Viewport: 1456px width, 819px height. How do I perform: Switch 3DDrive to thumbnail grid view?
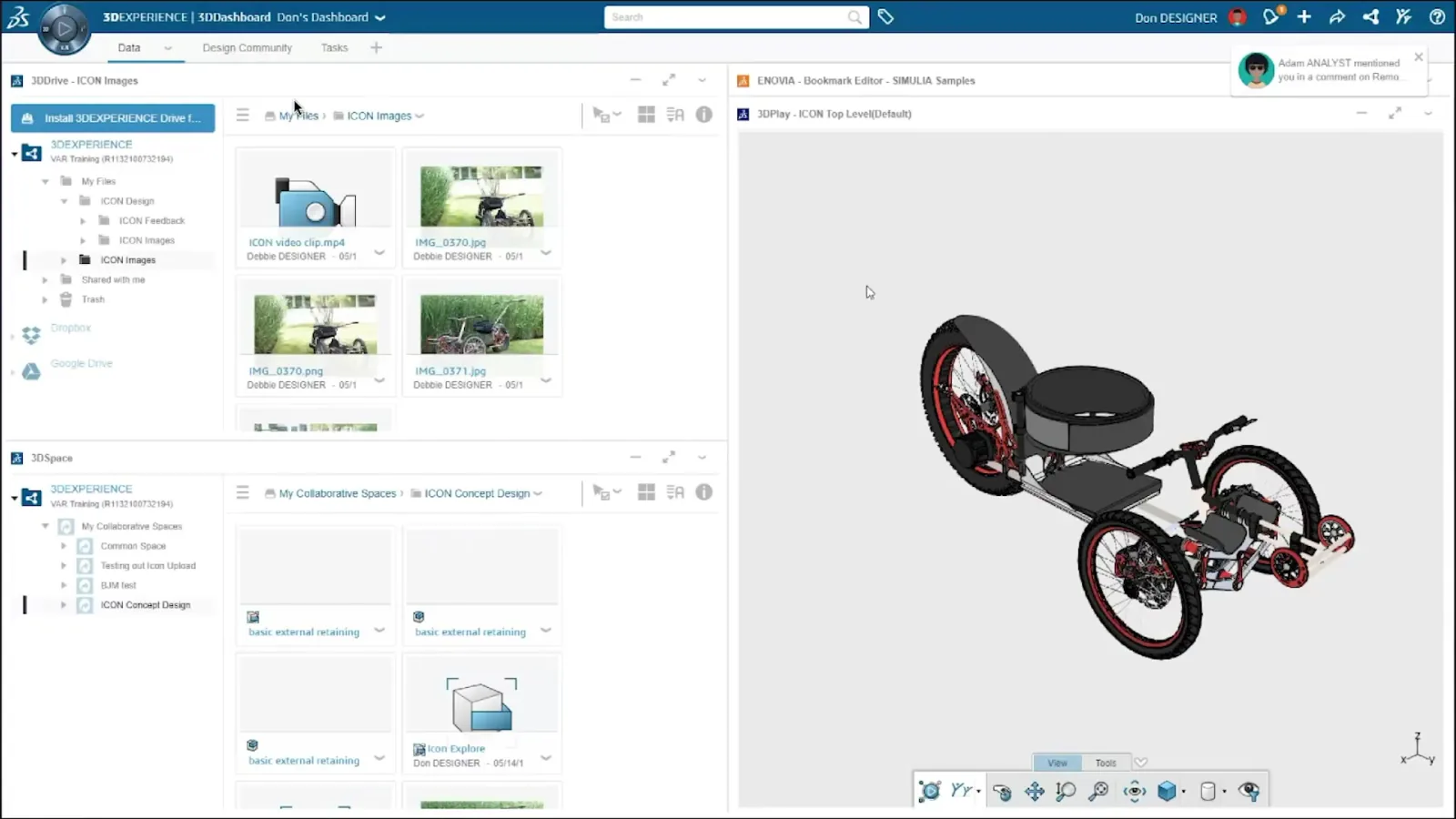click(646, 115)
